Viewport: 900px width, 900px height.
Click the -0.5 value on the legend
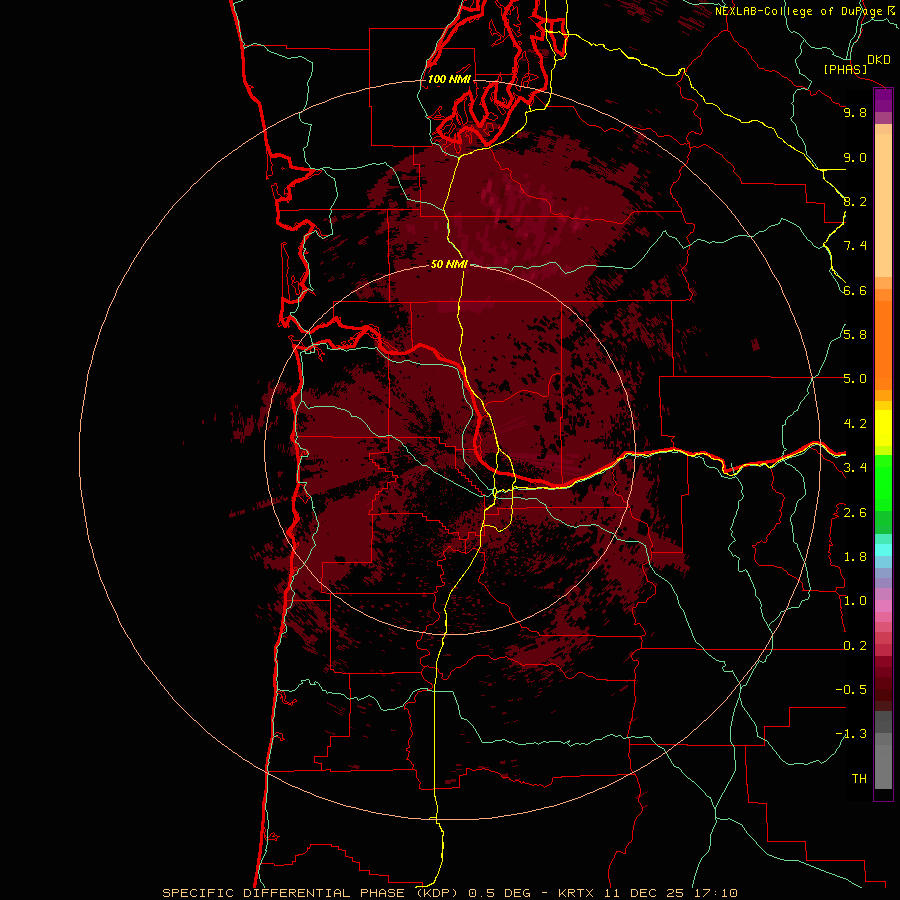(851, 690)
